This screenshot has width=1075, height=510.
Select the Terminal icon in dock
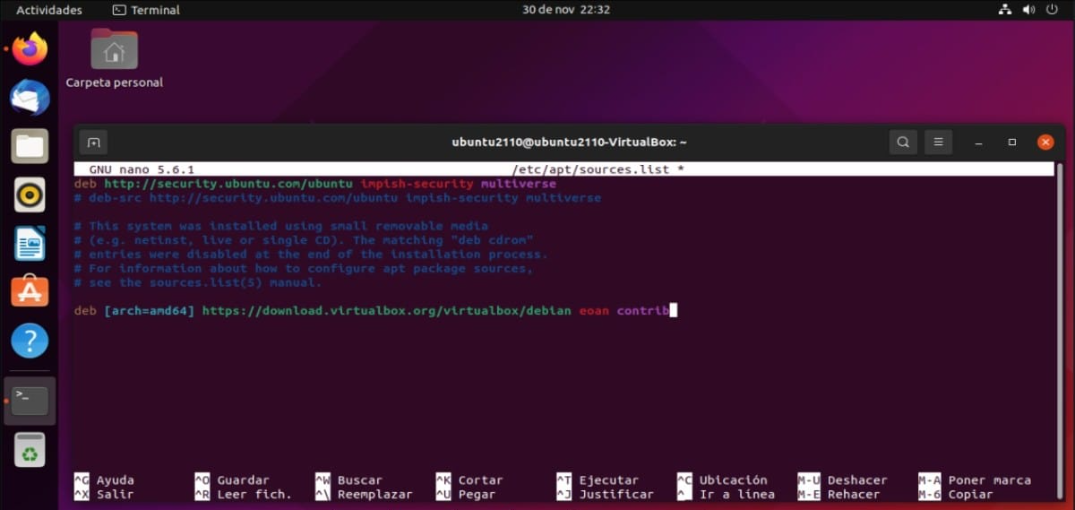point(29,400)
